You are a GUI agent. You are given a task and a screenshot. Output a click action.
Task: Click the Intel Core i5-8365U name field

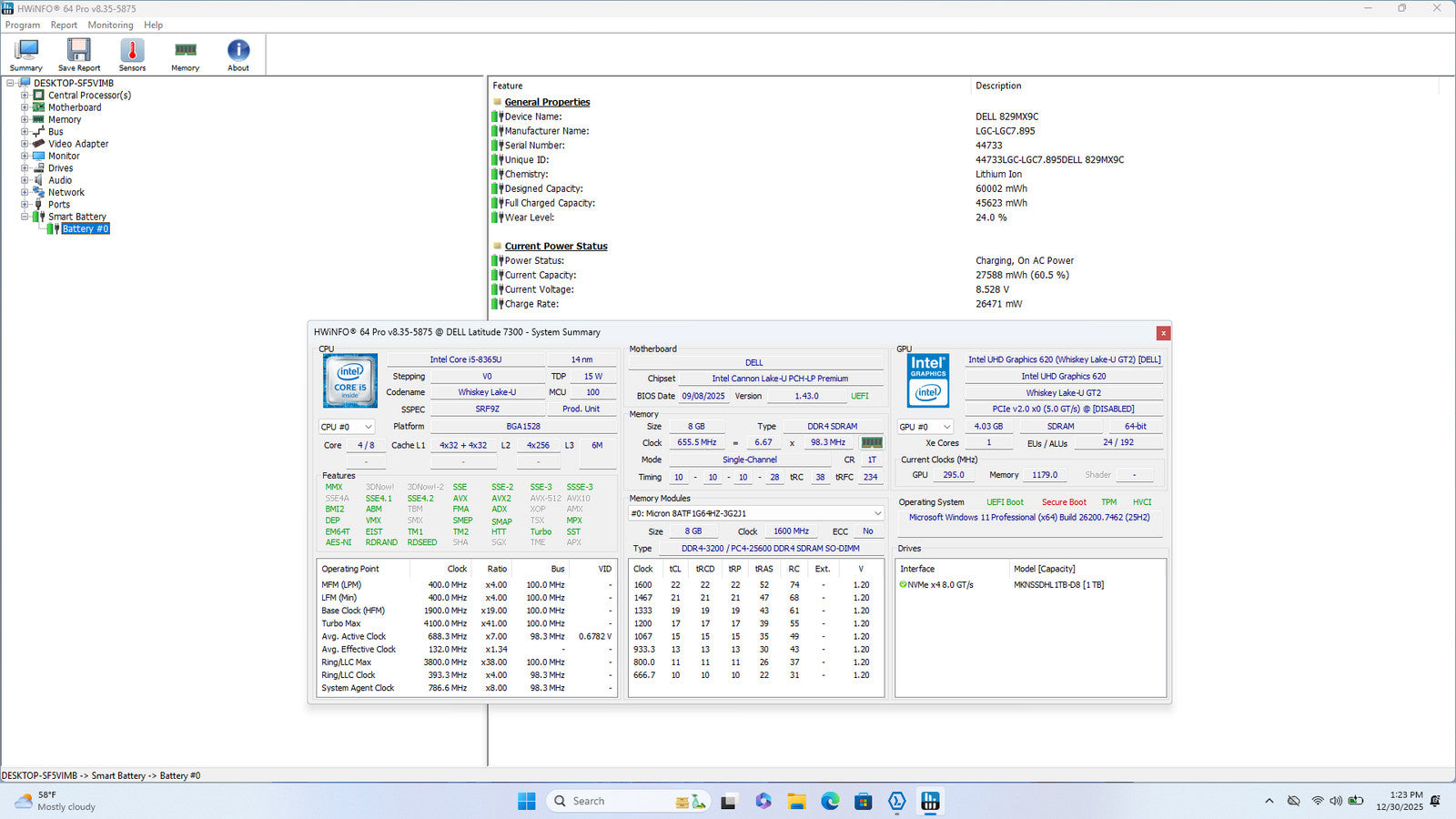pyautogui.click(x=465, y=359)
